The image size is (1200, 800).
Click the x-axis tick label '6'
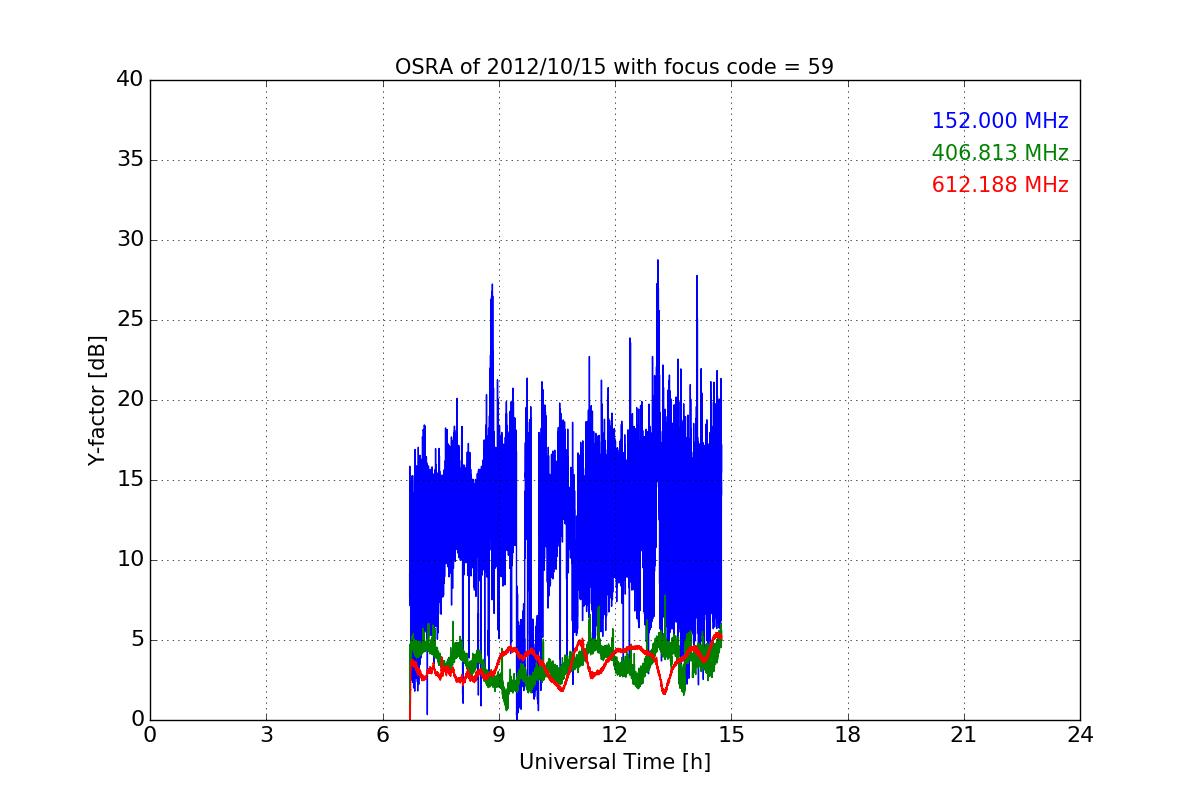[383, 735]
